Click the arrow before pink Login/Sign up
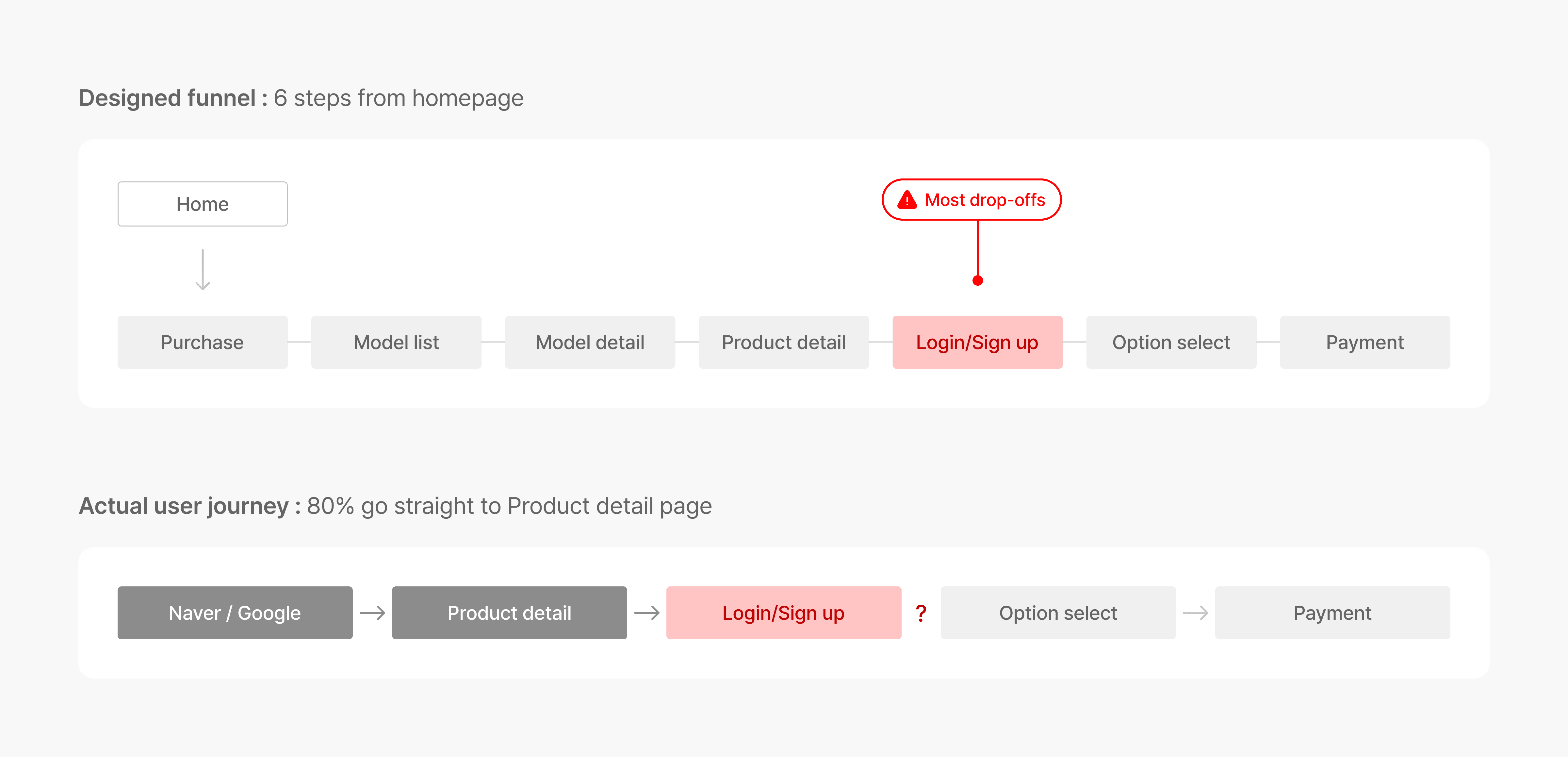1568x757 pixels. click(646, 613)
